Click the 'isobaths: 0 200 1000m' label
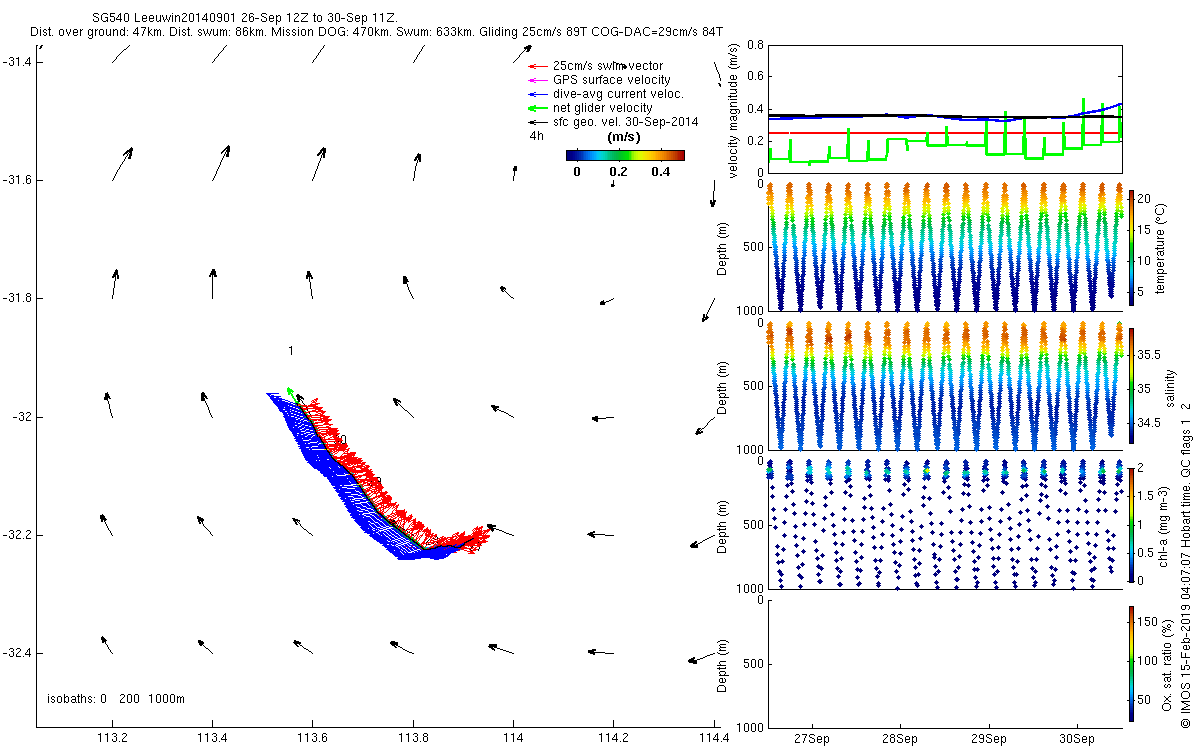 pos(116,699)
